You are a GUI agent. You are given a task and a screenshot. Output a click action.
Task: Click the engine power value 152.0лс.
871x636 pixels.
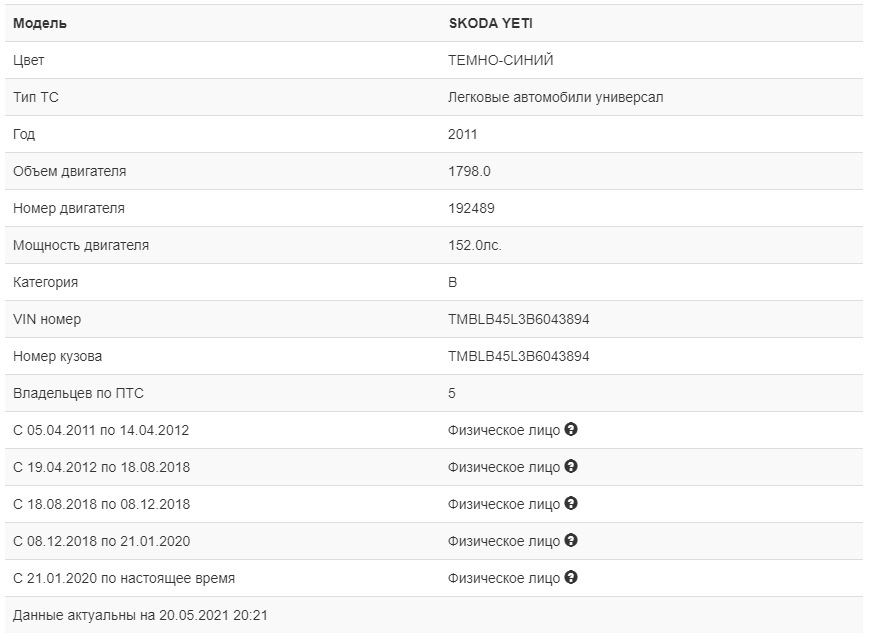pyautogui.click(x=475, y=245)
